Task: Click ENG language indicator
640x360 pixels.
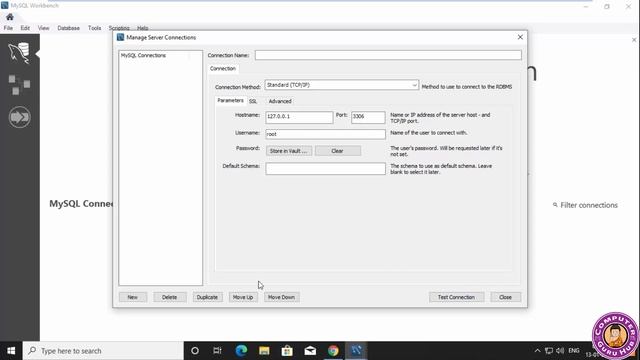Action: click(x=574, y=351)
